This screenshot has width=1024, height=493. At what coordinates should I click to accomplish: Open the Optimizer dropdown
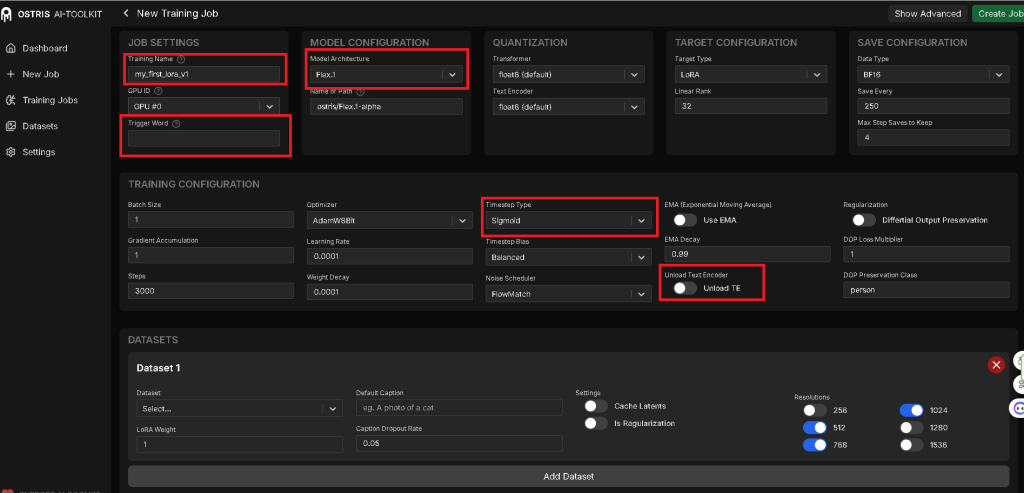pyautogui.click(x=389, y=221)
